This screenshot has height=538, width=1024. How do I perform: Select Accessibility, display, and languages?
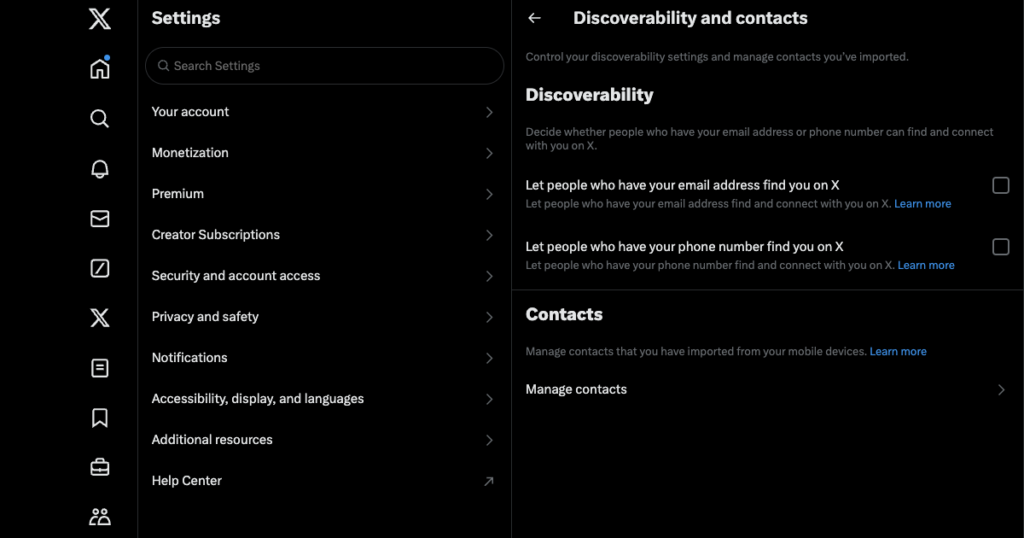pos(324,399)
